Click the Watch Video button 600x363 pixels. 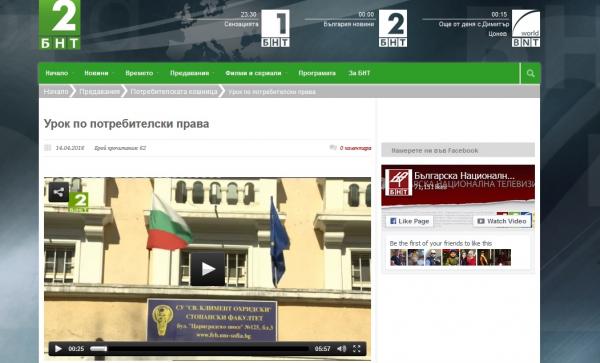502,221
